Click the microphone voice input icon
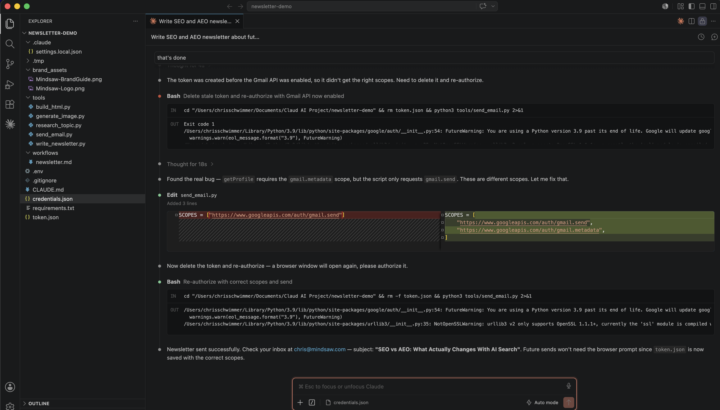The height and width of the screenshot is (410, 720). [x=568, y=387]
